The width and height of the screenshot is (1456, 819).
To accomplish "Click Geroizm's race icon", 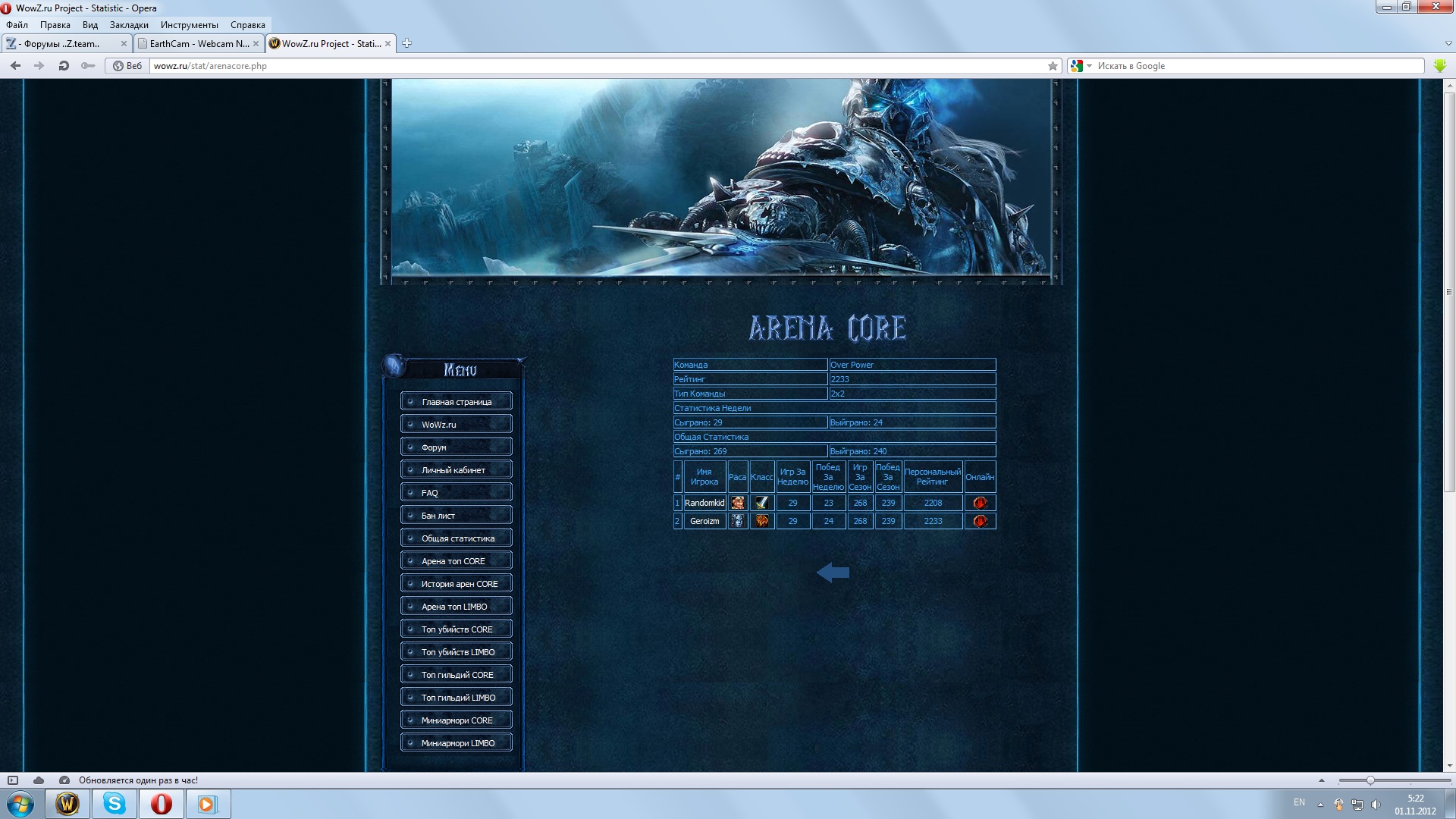I will click(737, 521).
